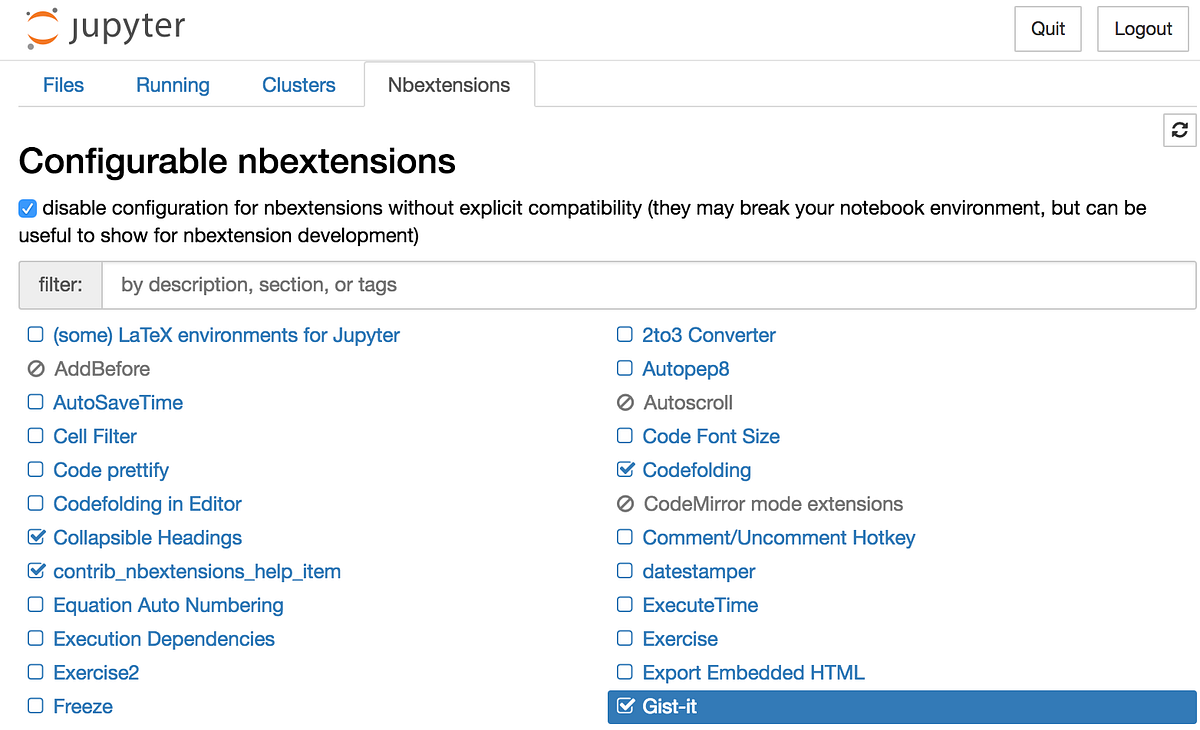Refresh the extensions list

[x=1179, y=130]
